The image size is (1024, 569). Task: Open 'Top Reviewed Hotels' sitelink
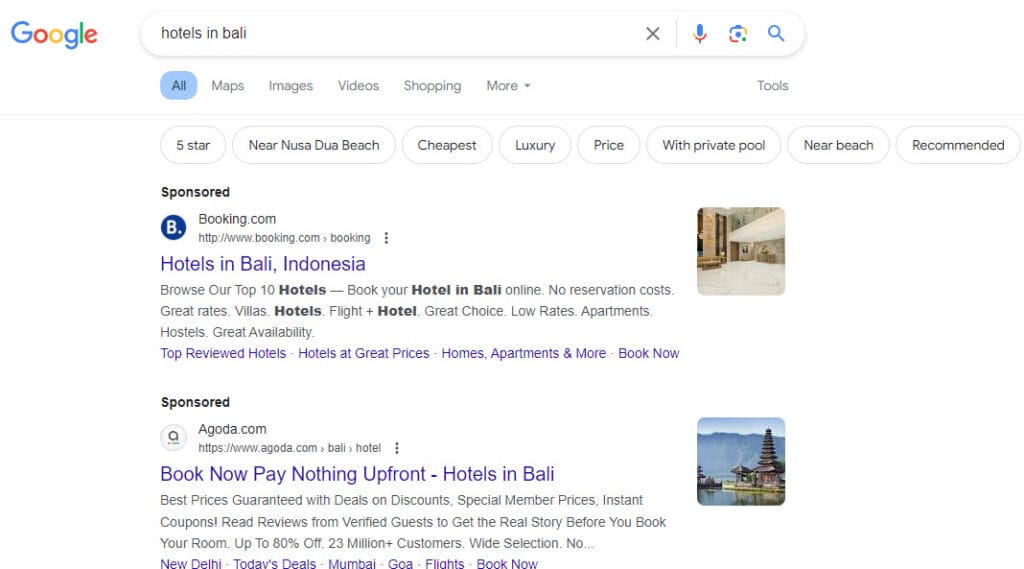223,353
